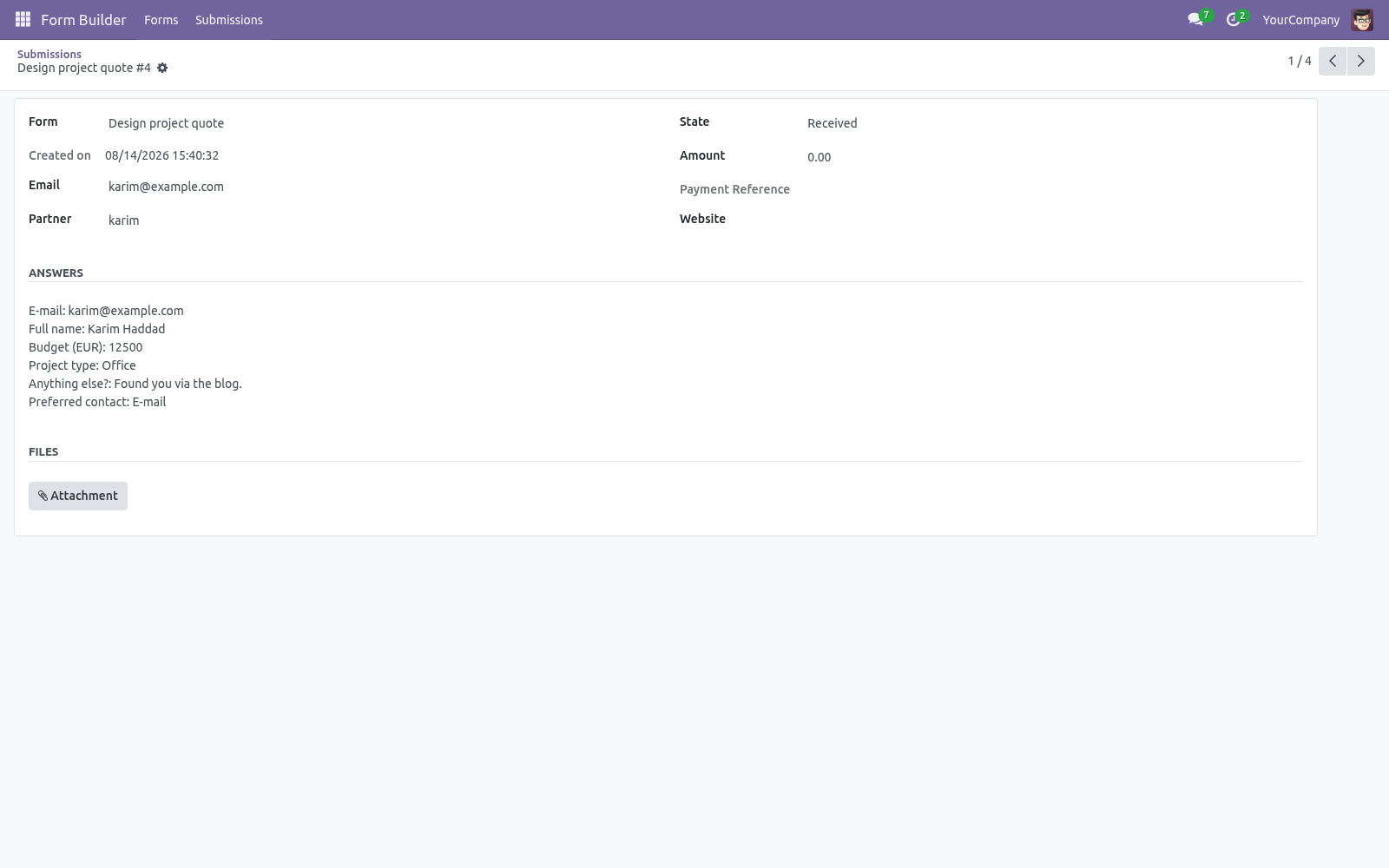Click the Amount value 0.00
Screen dimensions: 1389x868
tap(819, 157)
